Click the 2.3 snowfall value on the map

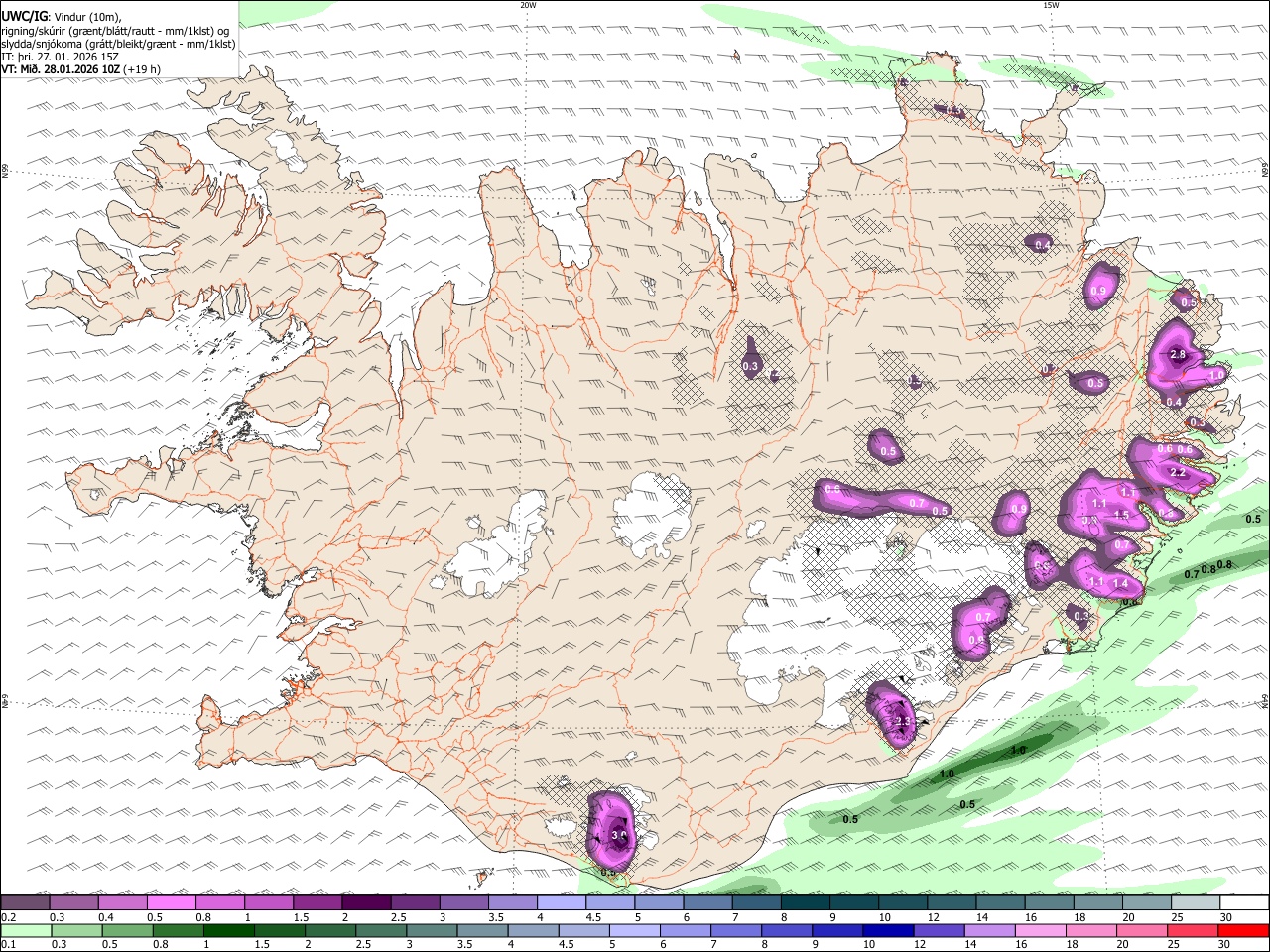coord(902,721)
